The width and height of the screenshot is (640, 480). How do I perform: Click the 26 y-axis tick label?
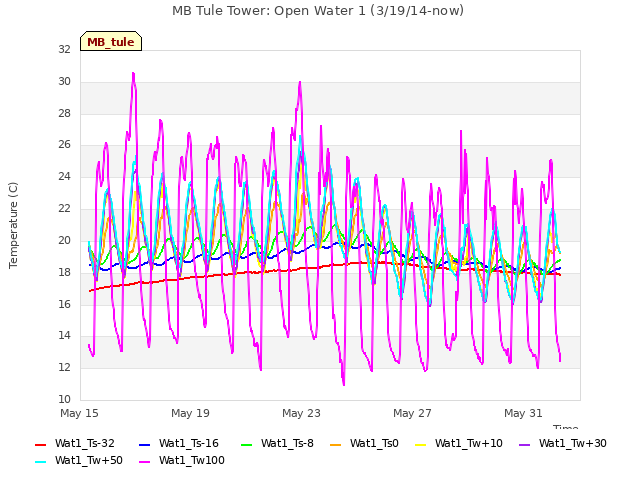pos(64,144)
